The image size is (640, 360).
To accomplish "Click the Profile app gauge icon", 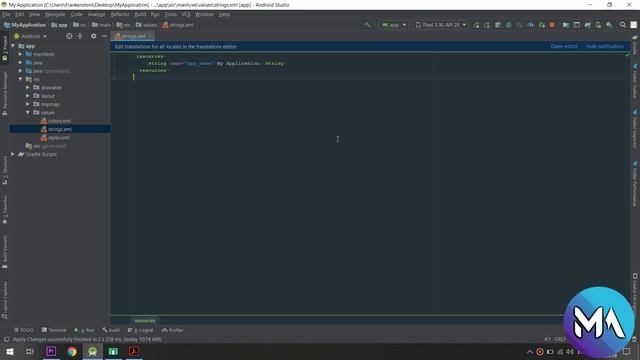I will [x=530, y=25].
